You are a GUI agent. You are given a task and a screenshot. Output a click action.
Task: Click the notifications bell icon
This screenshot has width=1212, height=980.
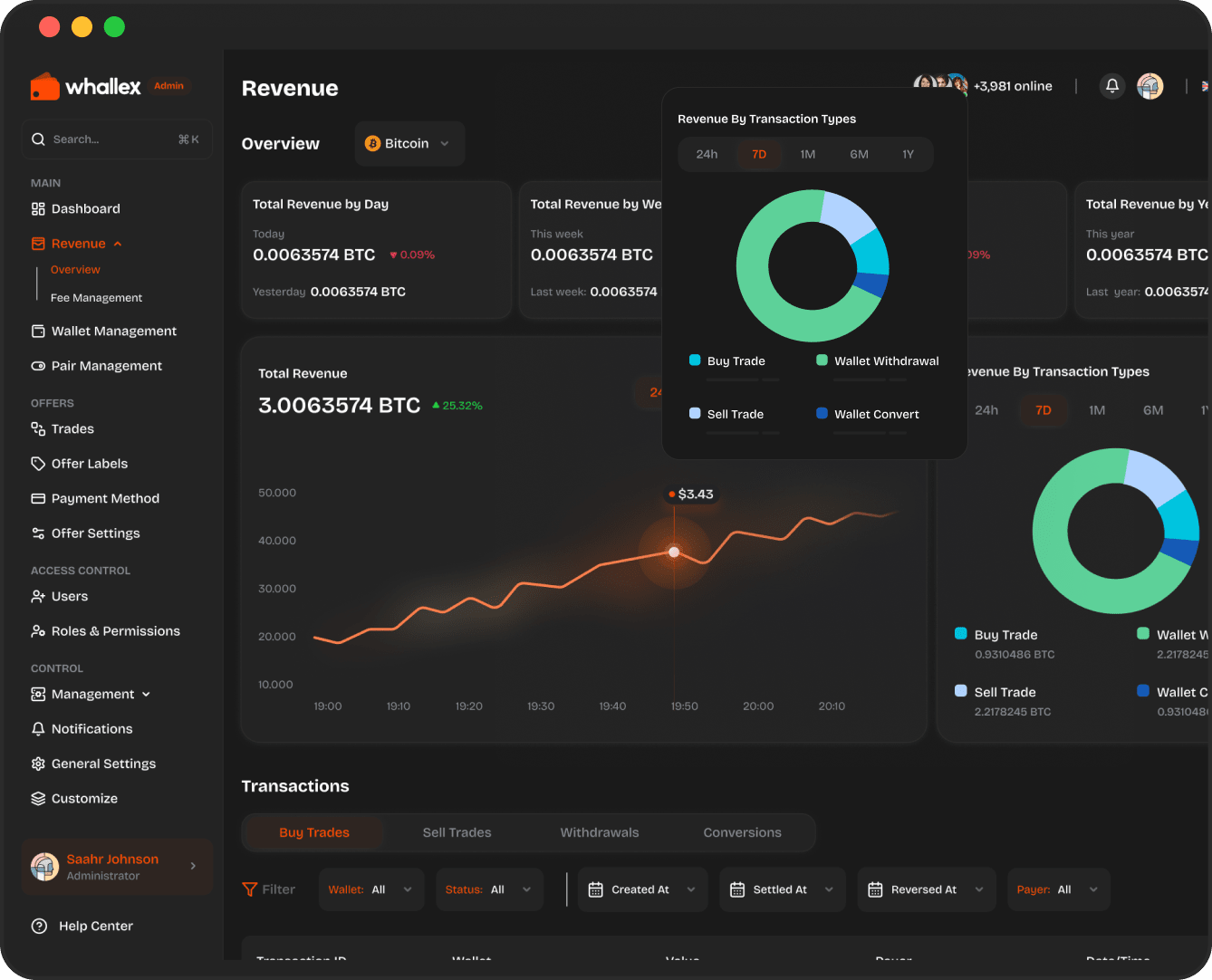click(1111, 85)
